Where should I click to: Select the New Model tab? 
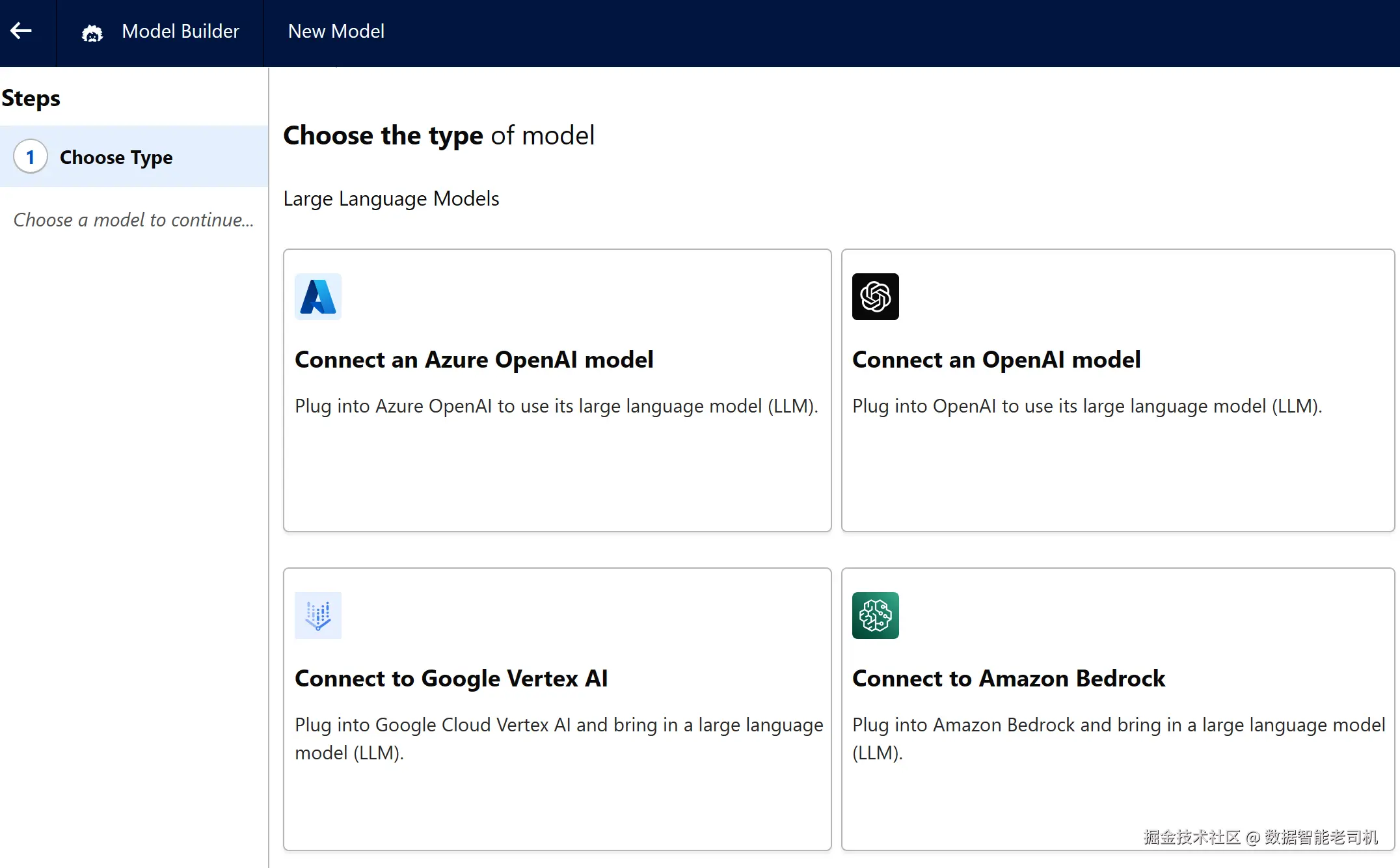point(336,31)
